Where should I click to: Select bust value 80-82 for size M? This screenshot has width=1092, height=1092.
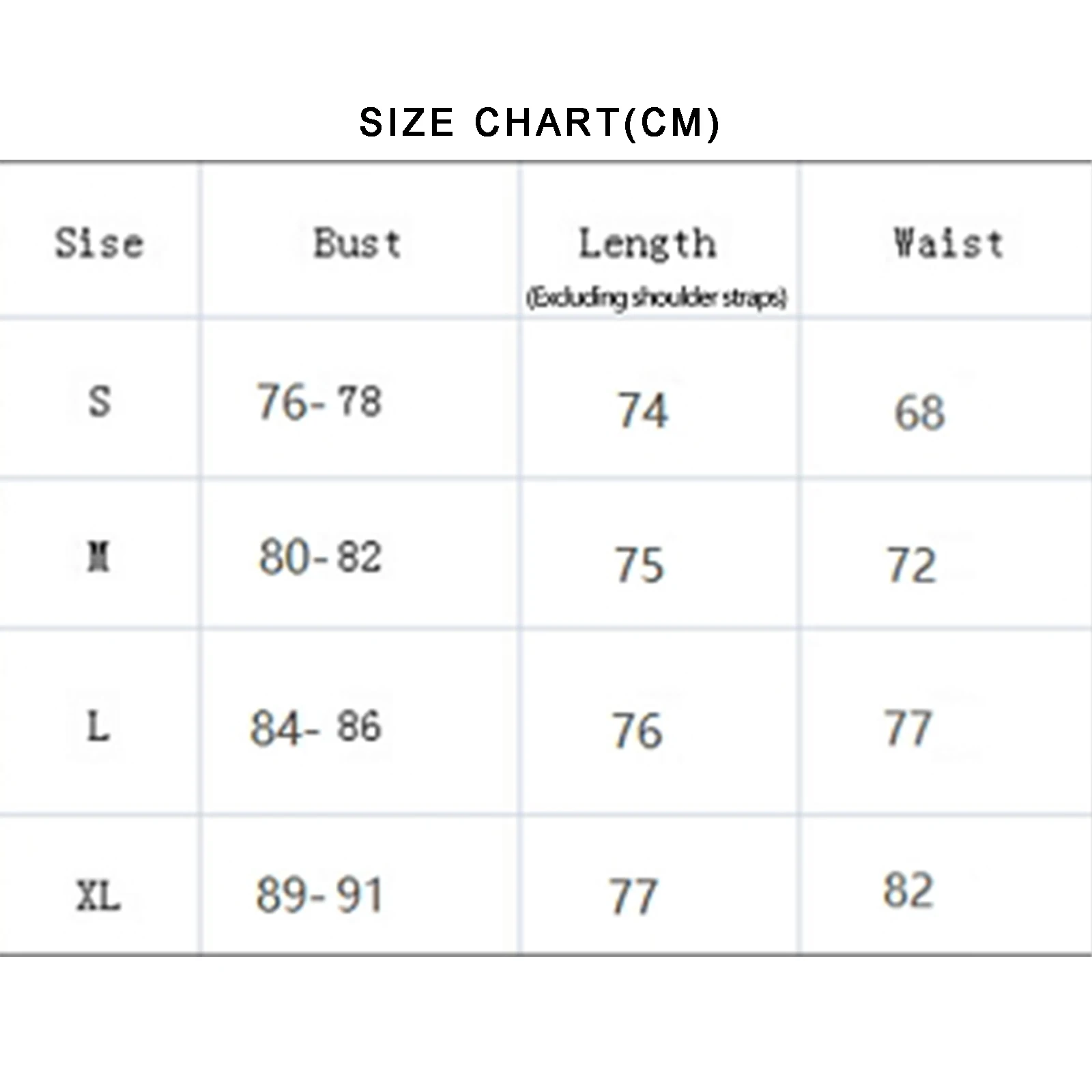[x=320, y=558]
